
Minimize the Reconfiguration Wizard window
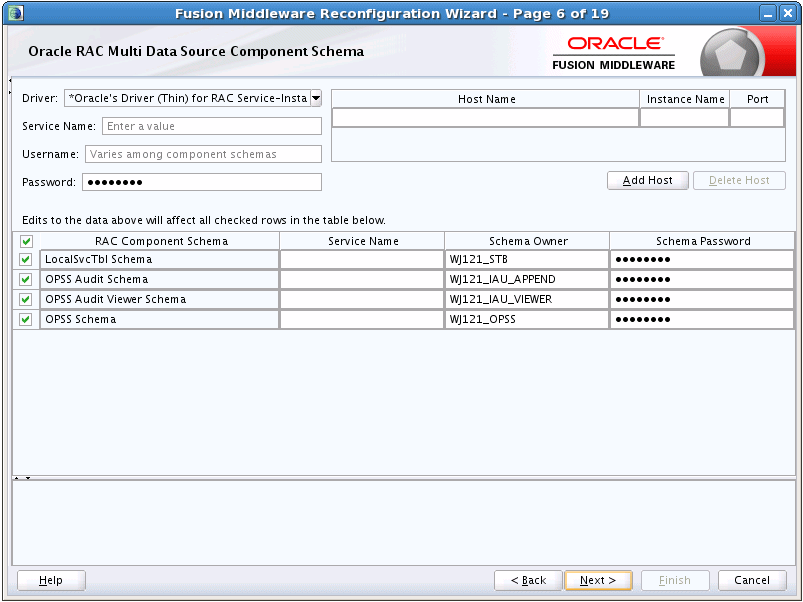click(768, 13)
